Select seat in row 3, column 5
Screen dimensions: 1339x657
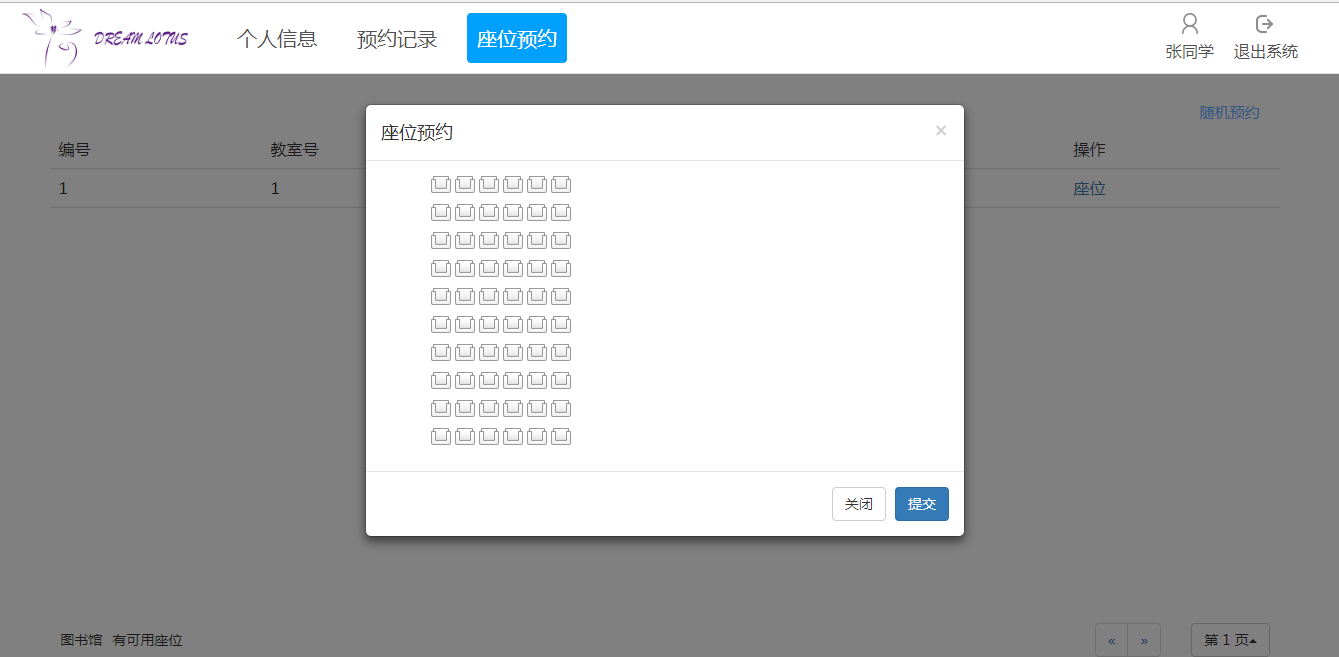537,241
